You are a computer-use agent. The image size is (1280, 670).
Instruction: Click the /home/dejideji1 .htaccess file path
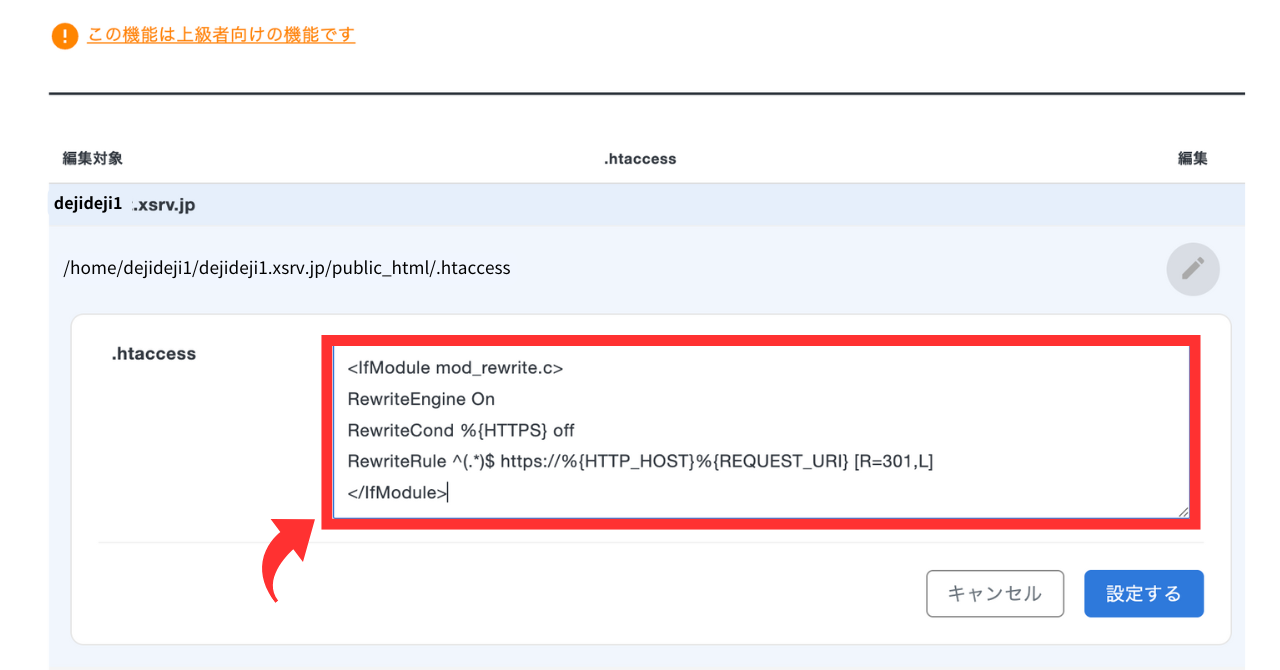pyautogui.click(x=287, y=268)
